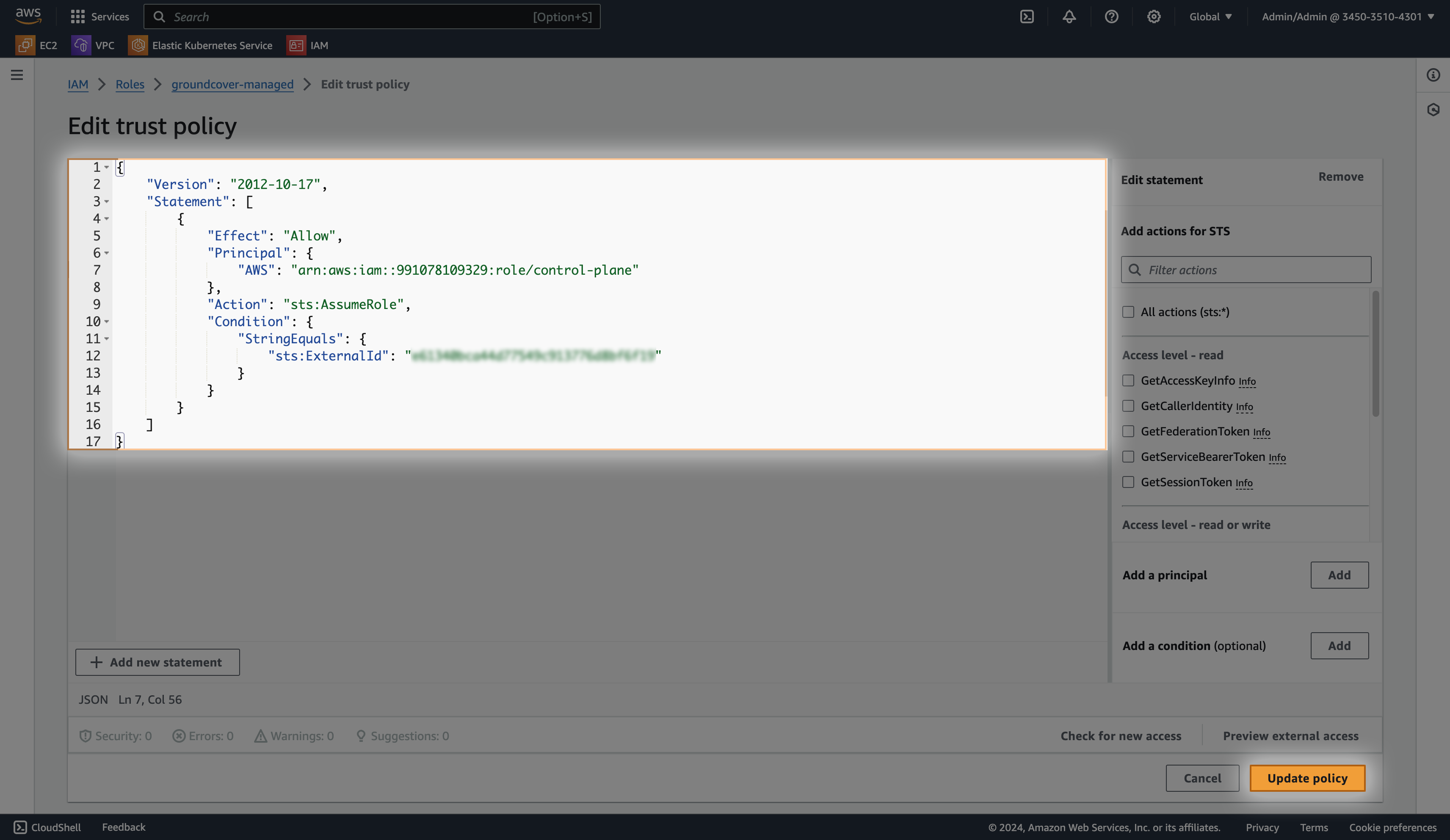This screenshot has height=840, width=1450.
Task: Toggle the hamburger side navigation icon
Action: [17, 75]
